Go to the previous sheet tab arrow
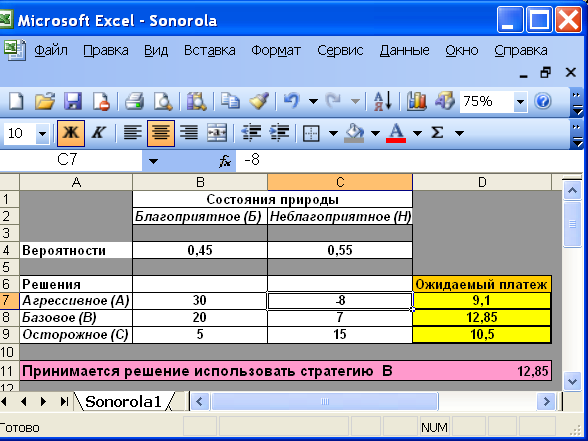588x441 pixels. pos(24,402)
